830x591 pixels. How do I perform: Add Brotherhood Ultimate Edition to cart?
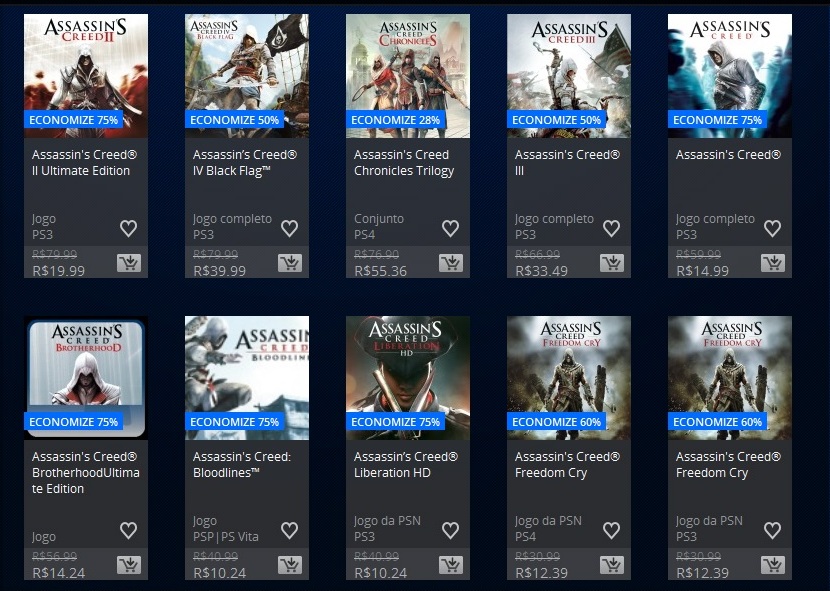point(129,565)
